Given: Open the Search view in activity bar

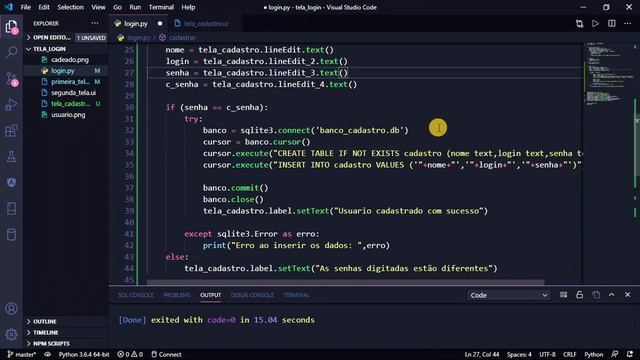Looking at the screenshot, I should (11, 52).
